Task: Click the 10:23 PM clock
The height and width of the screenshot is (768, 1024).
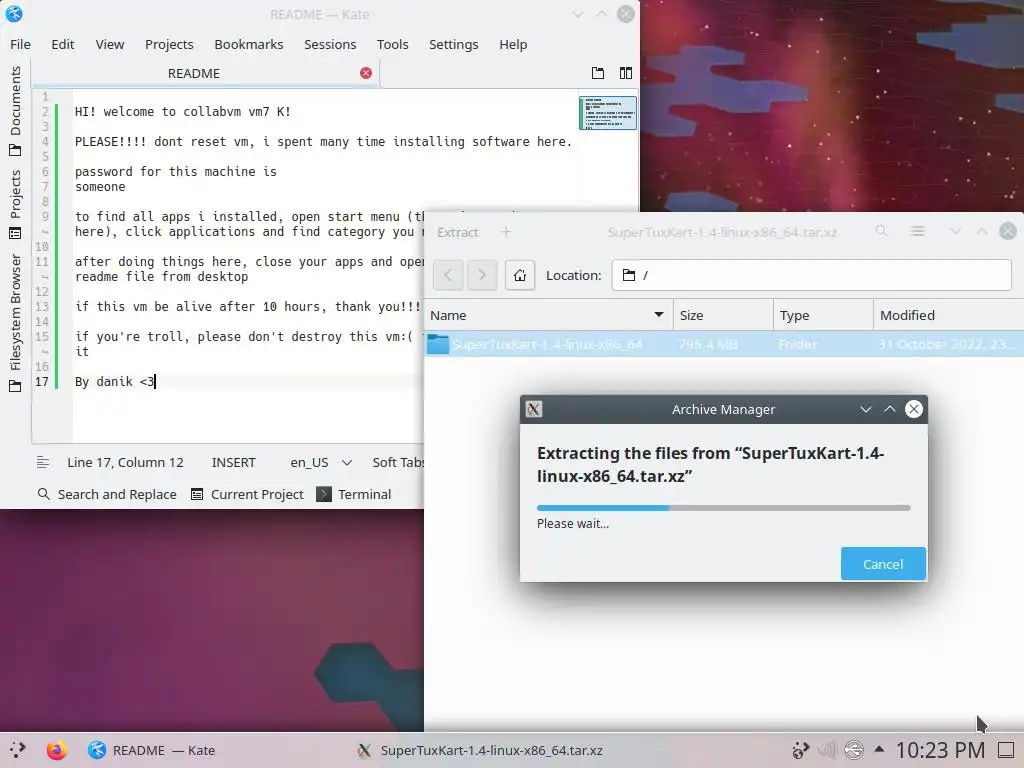Action: [940, 750]
